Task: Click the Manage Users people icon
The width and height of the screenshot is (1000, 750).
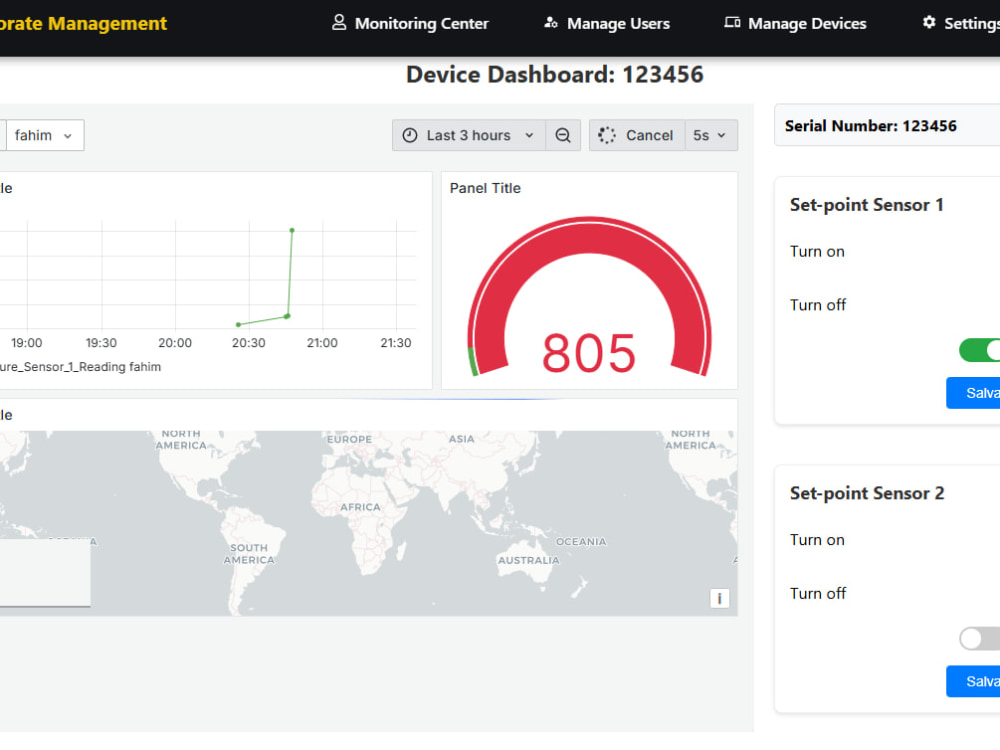Action: coord(551,23)
